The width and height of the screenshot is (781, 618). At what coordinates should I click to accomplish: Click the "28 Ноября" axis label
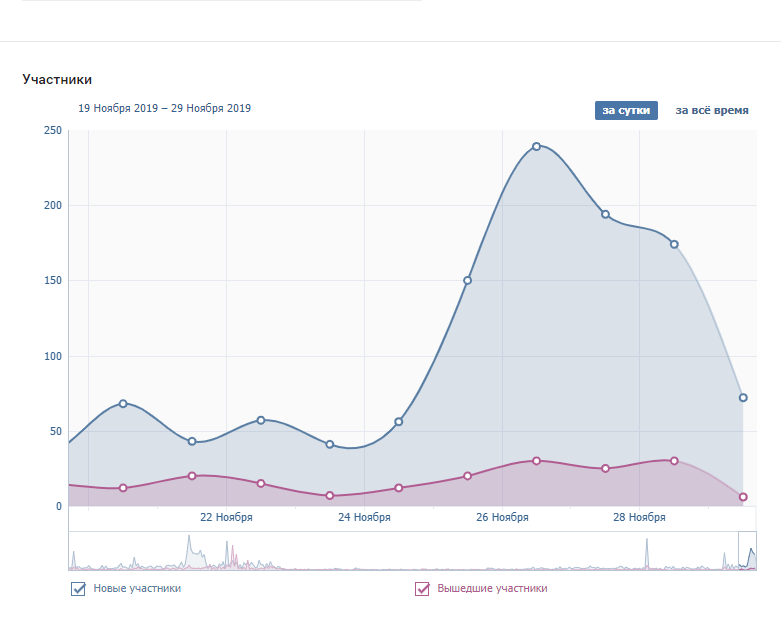(640, 517)
